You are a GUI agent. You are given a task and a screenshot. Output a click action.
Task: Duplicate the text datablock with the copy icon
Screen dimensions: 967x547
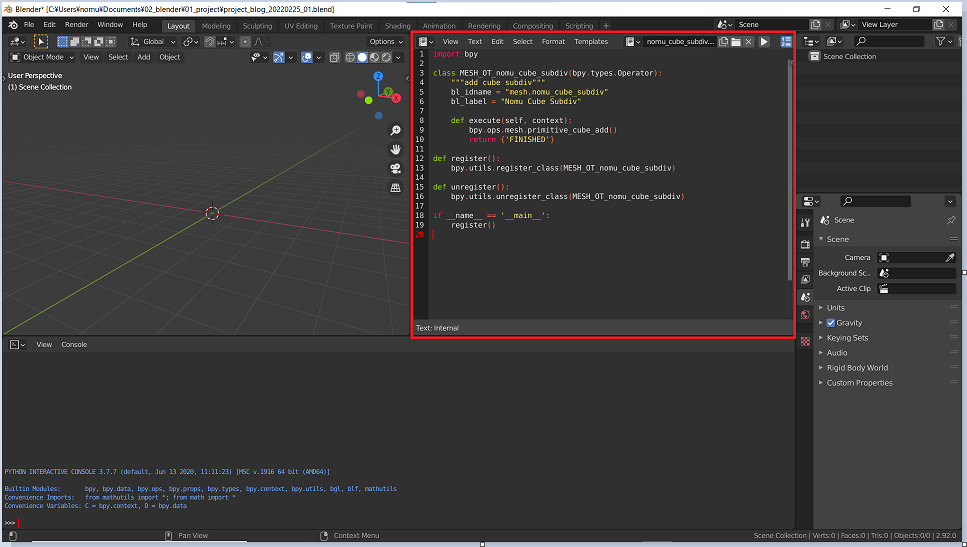tap(724, 42)
